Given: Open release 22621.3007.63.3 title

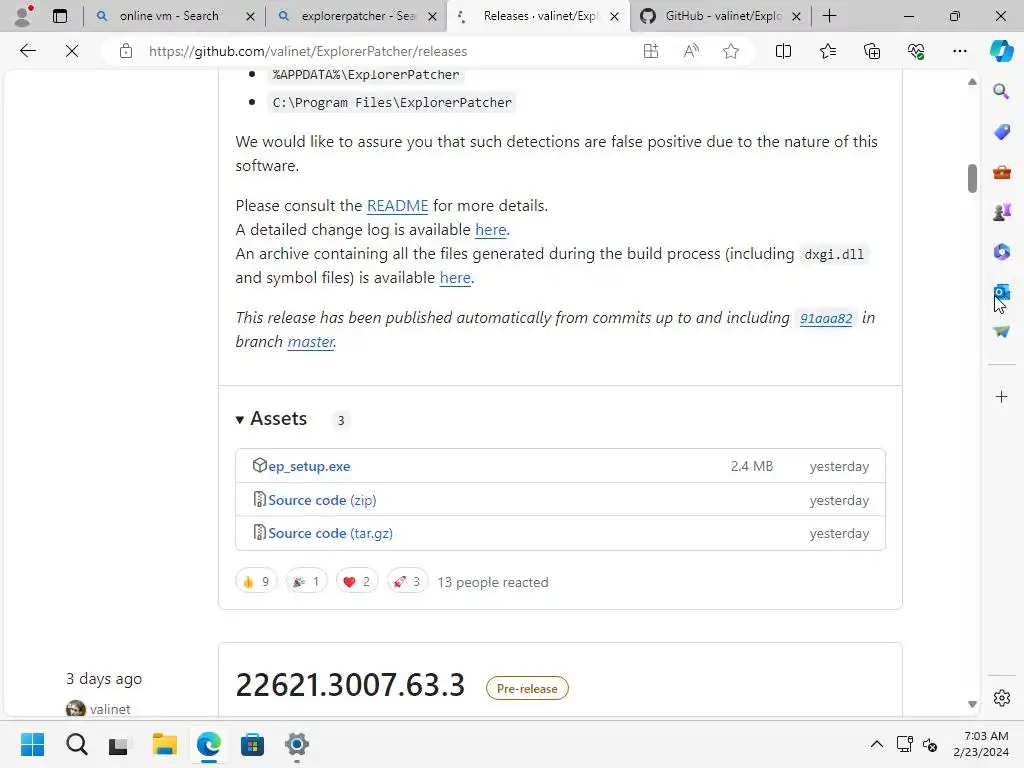Looking at the screenshot, I should [x=350, y=685].
